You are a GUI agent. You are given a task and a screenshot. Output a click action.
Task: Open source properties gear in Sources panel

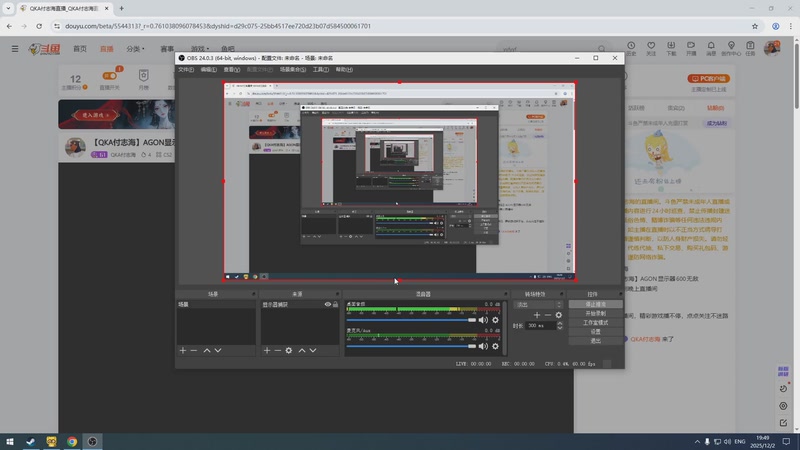tap(289, 351)
